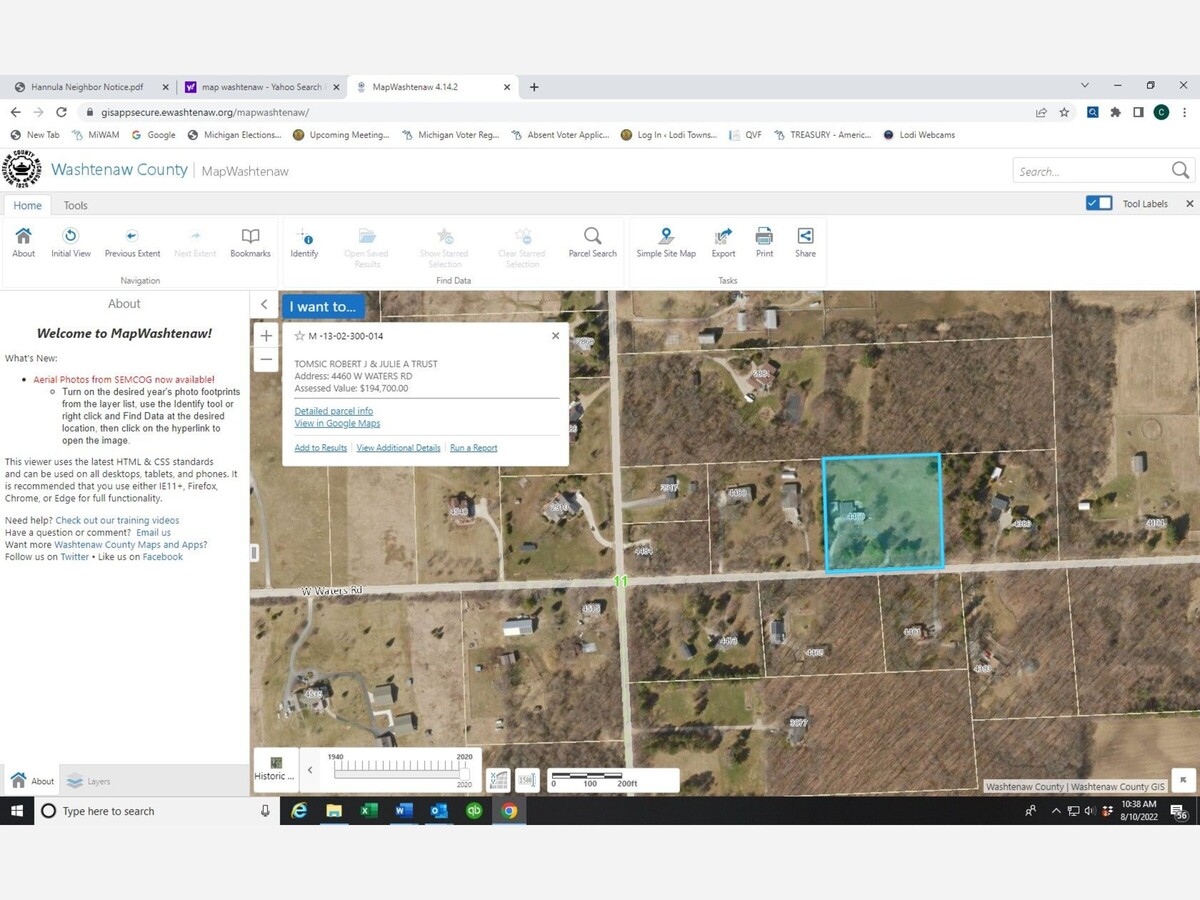Collapse the historic imagery time slider
1200x900 pixels.
310,770
